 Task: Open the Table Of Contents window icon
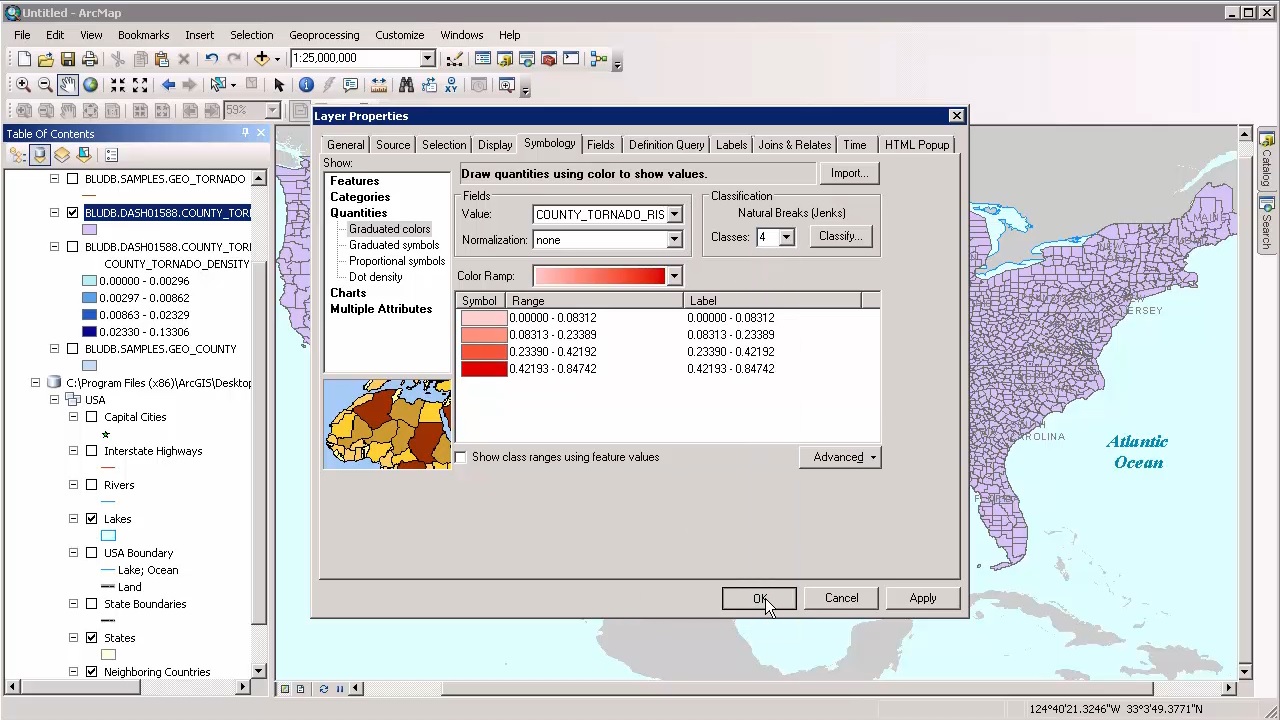click(x=483, y=59)
